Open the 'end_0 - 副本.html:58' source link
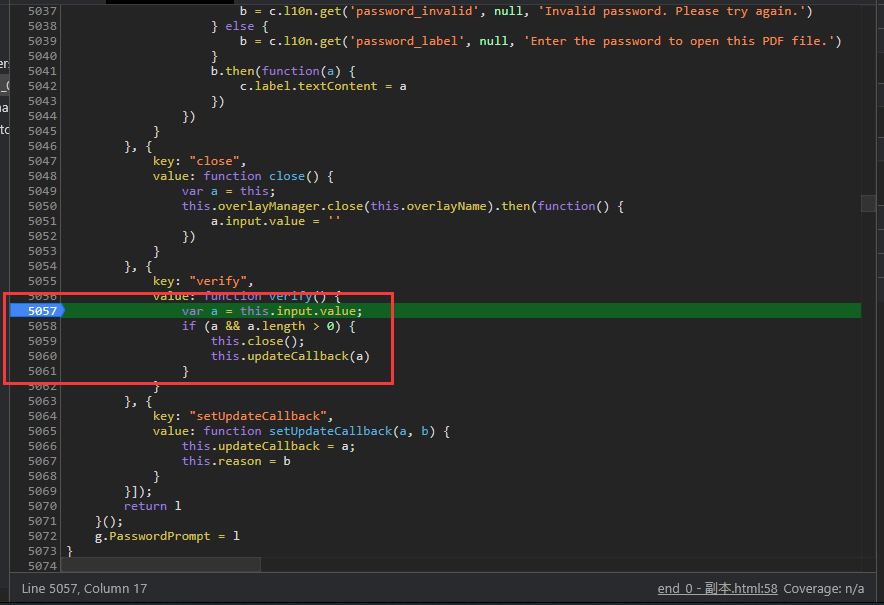The image size is (884, 605). pos(717,589)
